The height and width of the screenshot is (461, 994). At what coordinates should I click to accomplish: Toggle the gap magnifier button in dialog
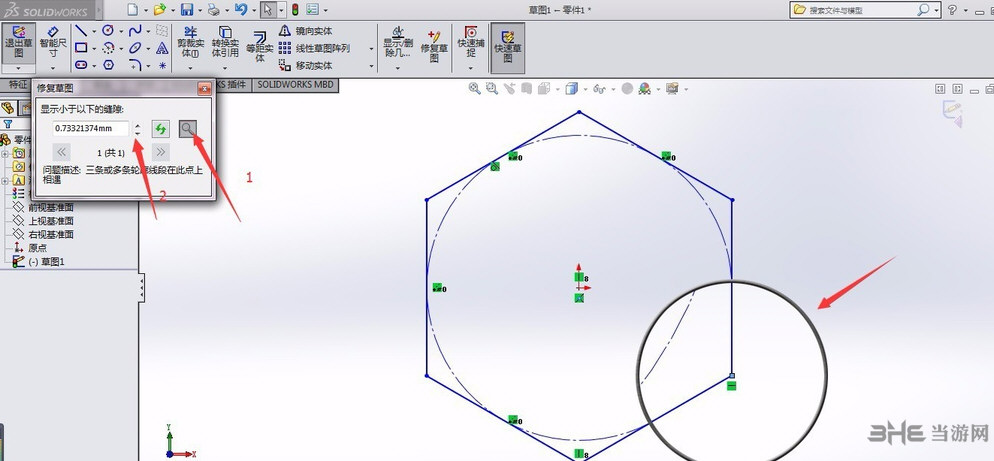(x=188, y=129)
